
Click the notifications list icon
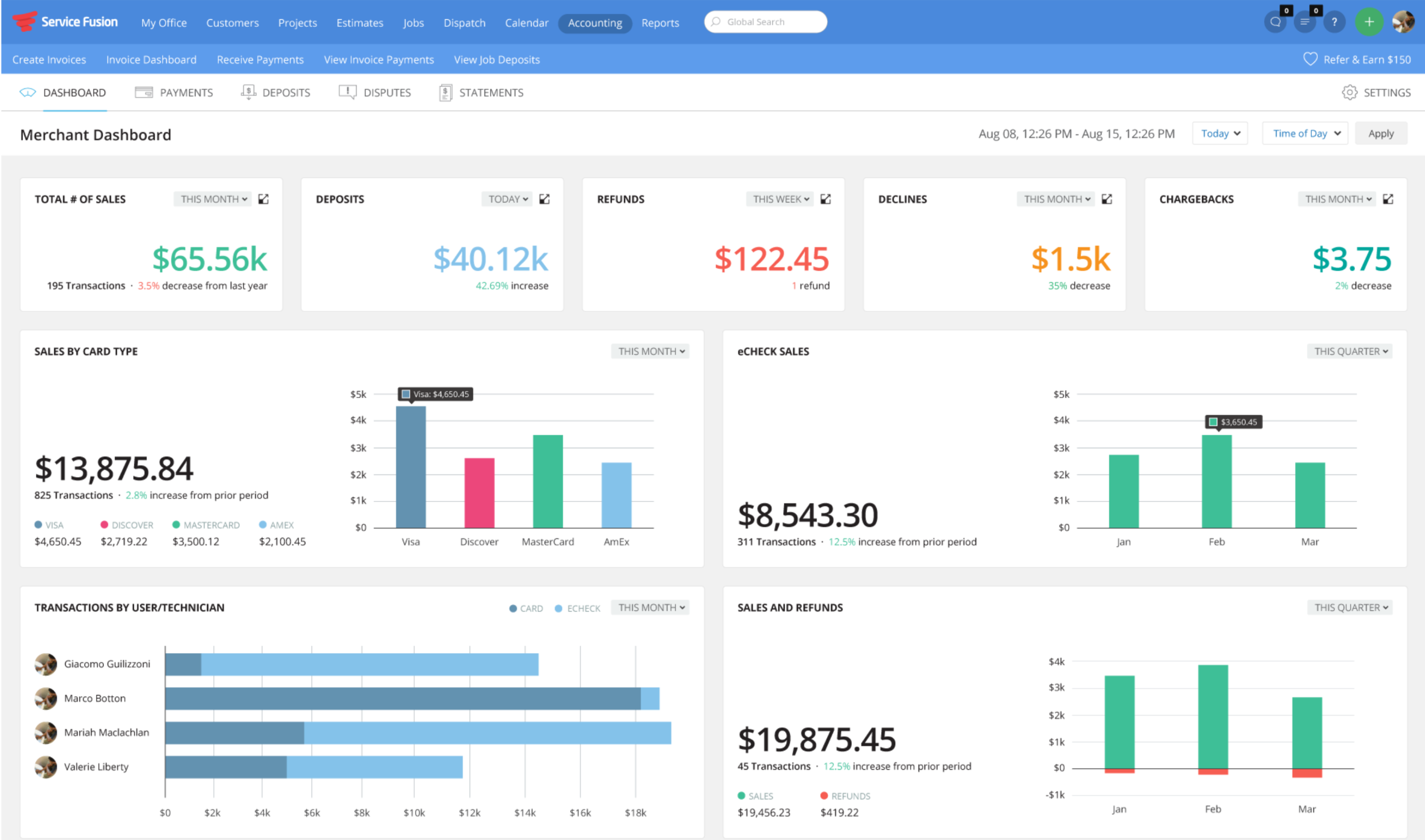(1304, 23)
